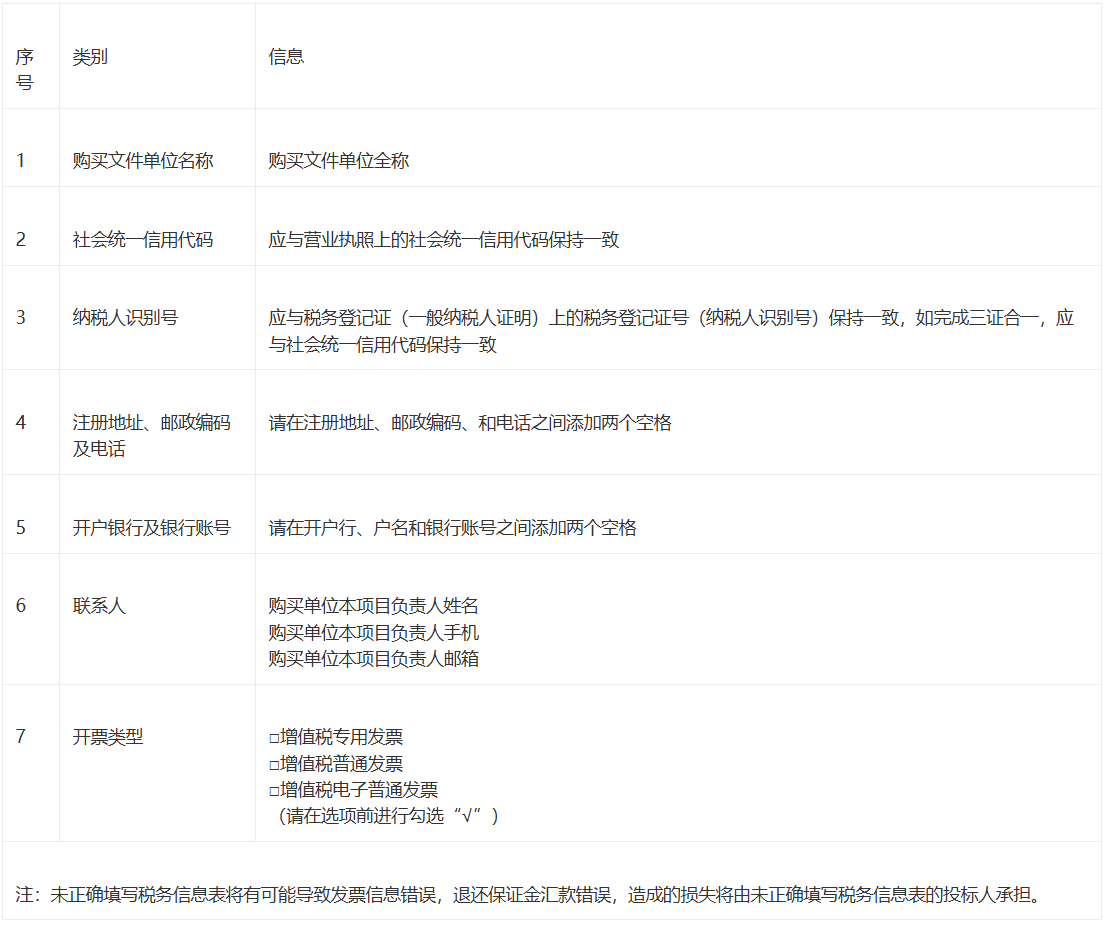The width and height of the screenshot is (1106, 925).
Task: Click the info text about 注册地址 spacing
Action: [470, 423]
